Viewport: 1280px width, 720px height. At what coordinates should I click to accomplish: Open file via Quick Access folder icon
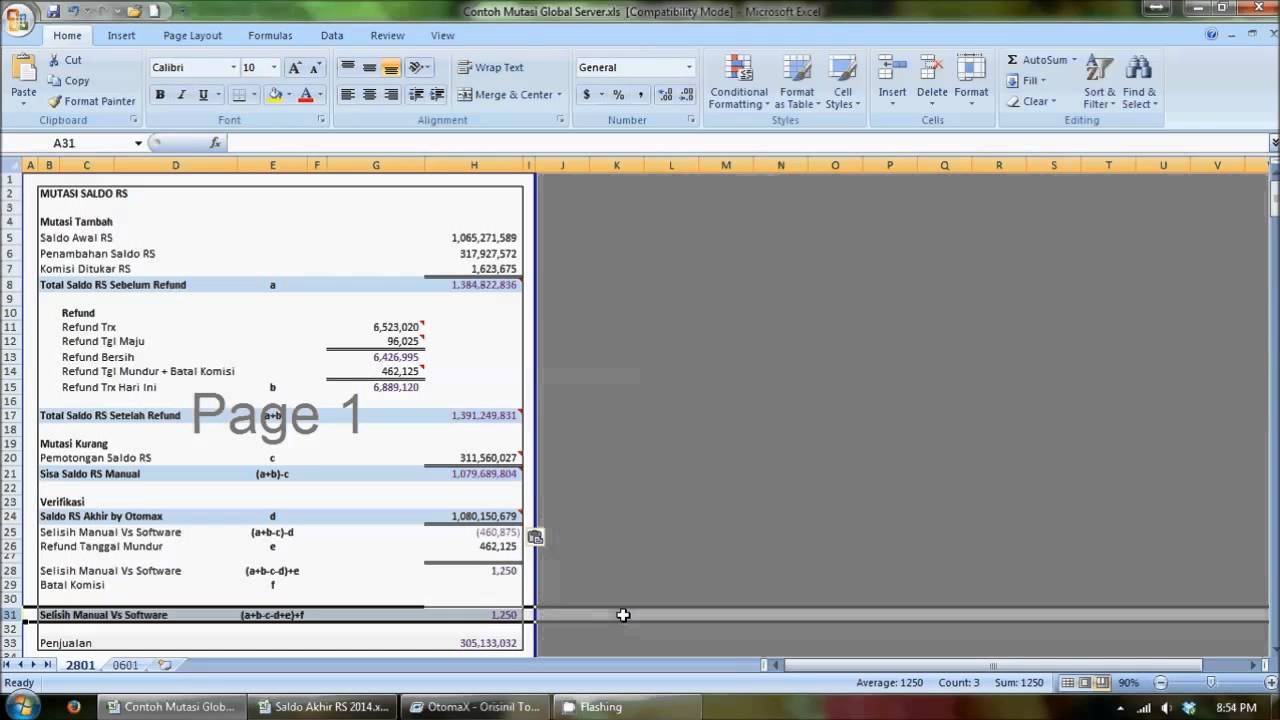134,11
